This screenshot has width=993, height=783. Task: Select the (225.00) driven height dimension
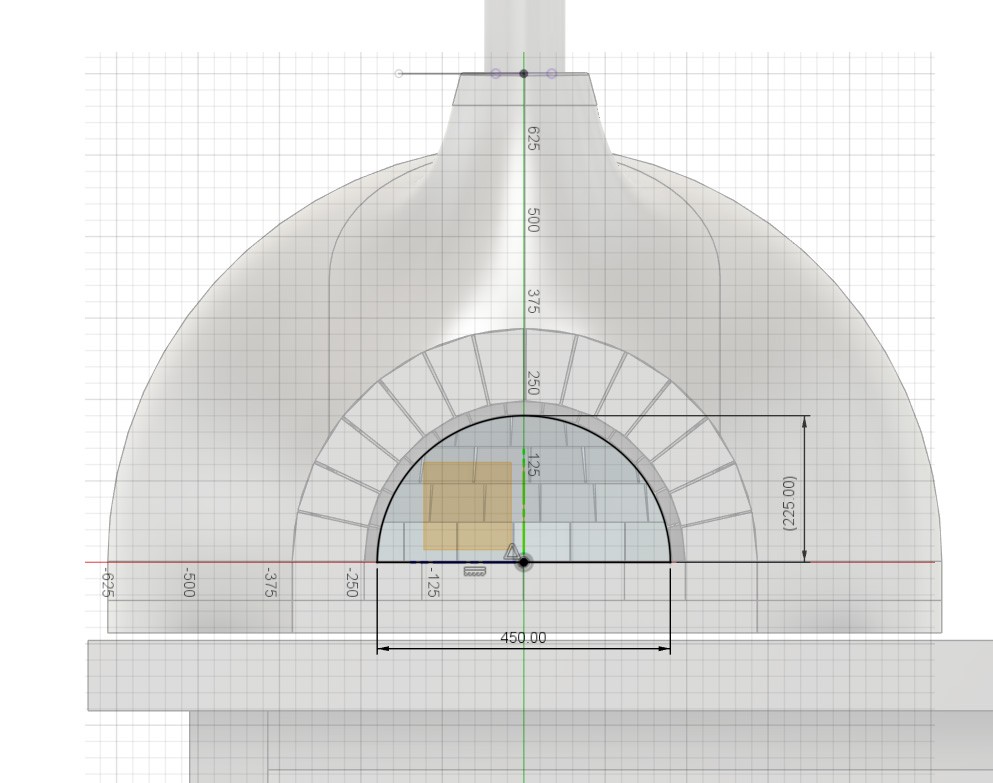(790, 502)
